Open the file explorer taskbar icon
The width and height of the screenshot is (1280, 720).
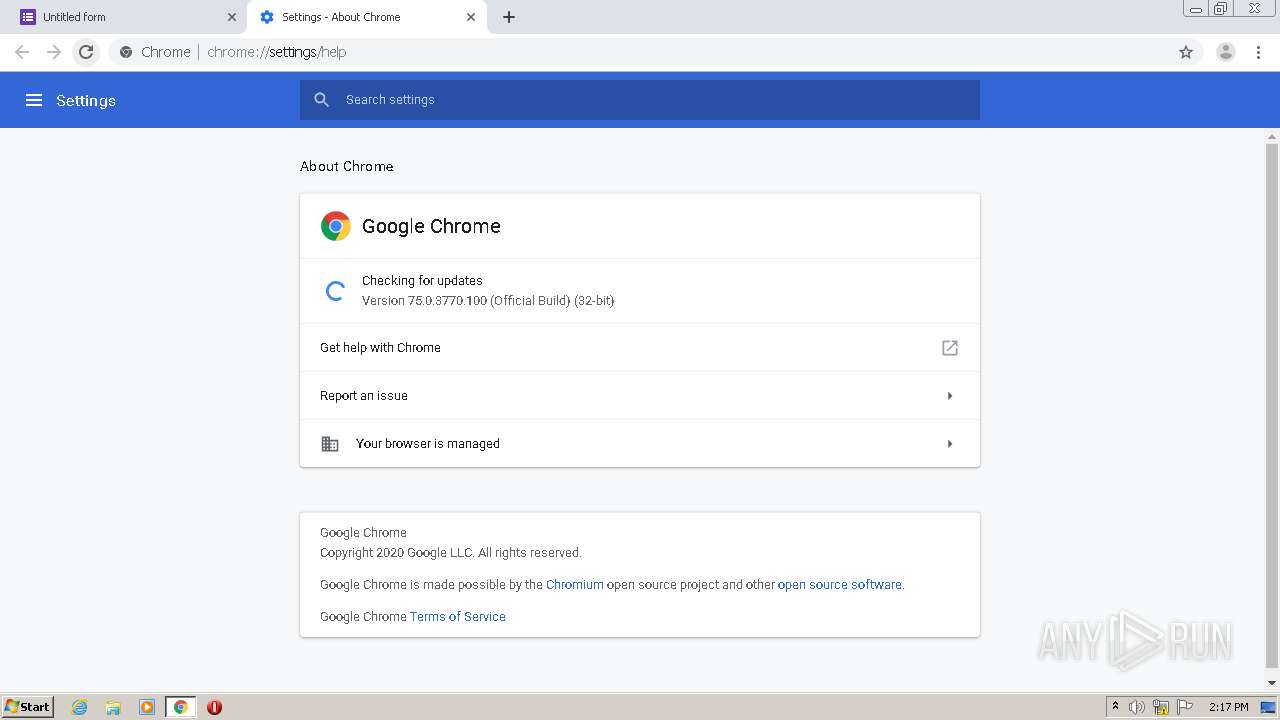(x=113, y=707)
